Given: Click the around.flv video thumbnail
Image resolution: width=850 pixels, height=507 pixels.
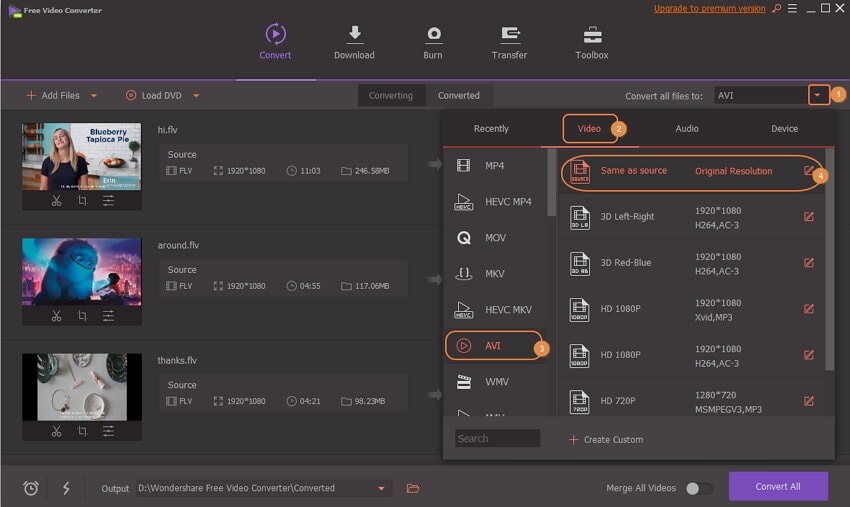Looking at the screenshot, I should [82, 272].
